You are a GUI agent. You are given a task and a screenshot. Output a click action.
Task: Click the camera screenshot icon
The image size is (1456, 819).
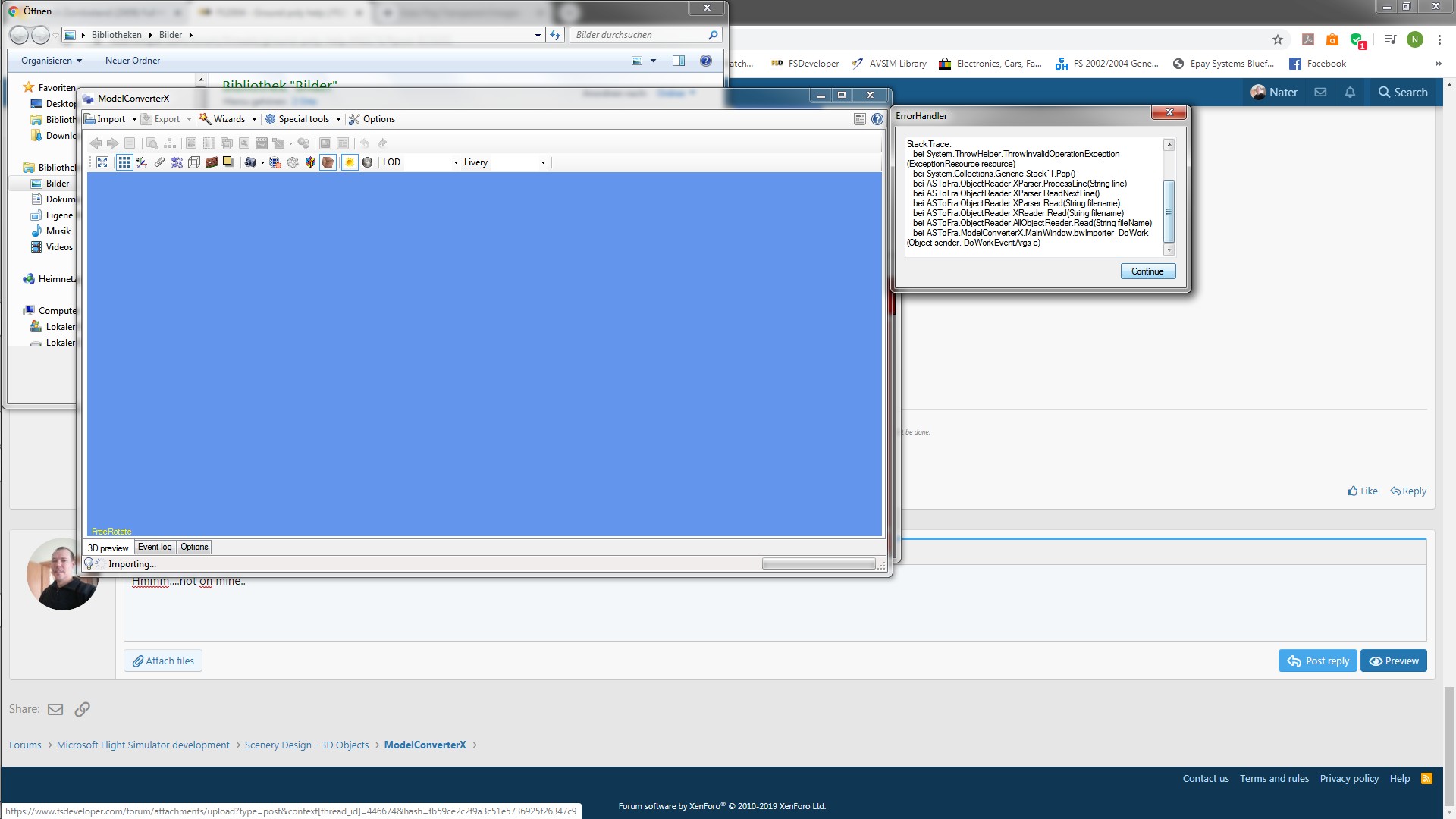point(249,162)
